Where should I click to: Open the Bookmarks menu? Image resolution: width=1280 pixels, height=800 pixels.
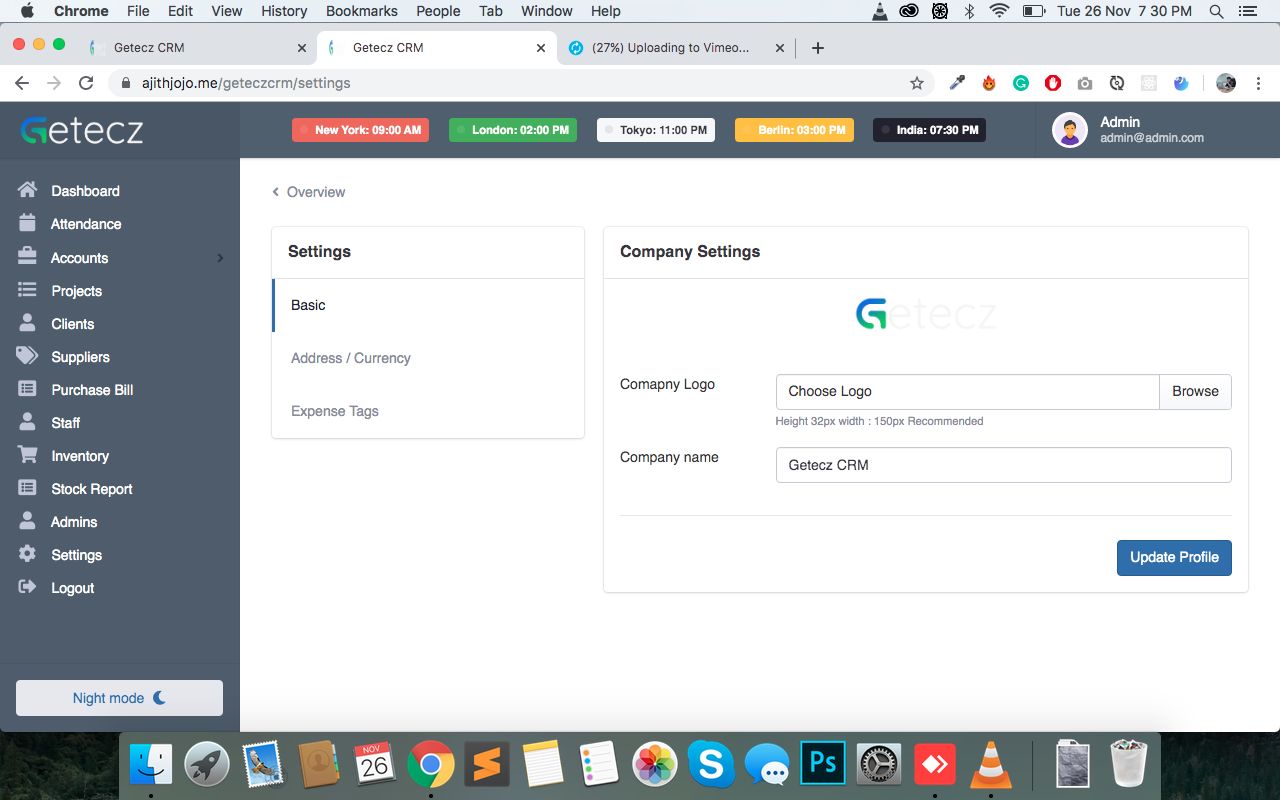pyautogui.click(x=362, y=11)
